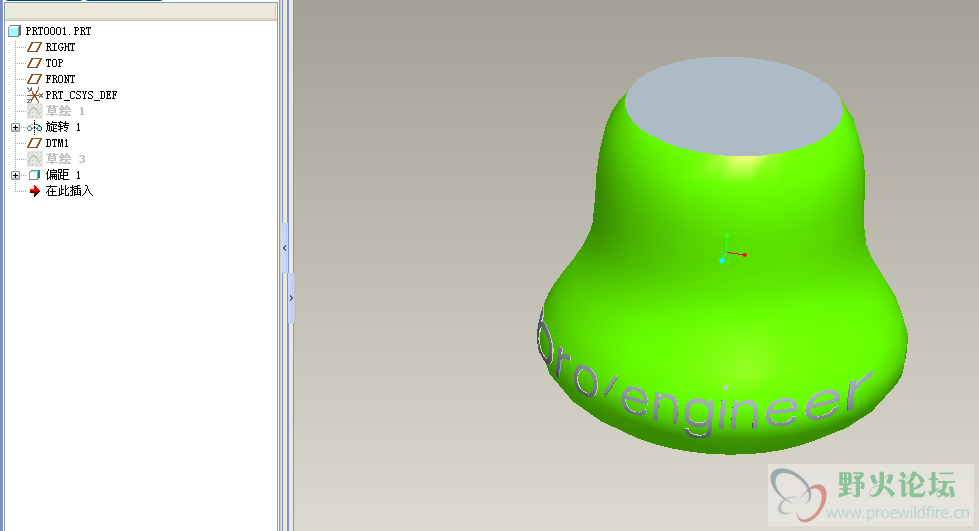
Task: Select hidden sketch 草绘 3 label
Action: coord(65,159)
